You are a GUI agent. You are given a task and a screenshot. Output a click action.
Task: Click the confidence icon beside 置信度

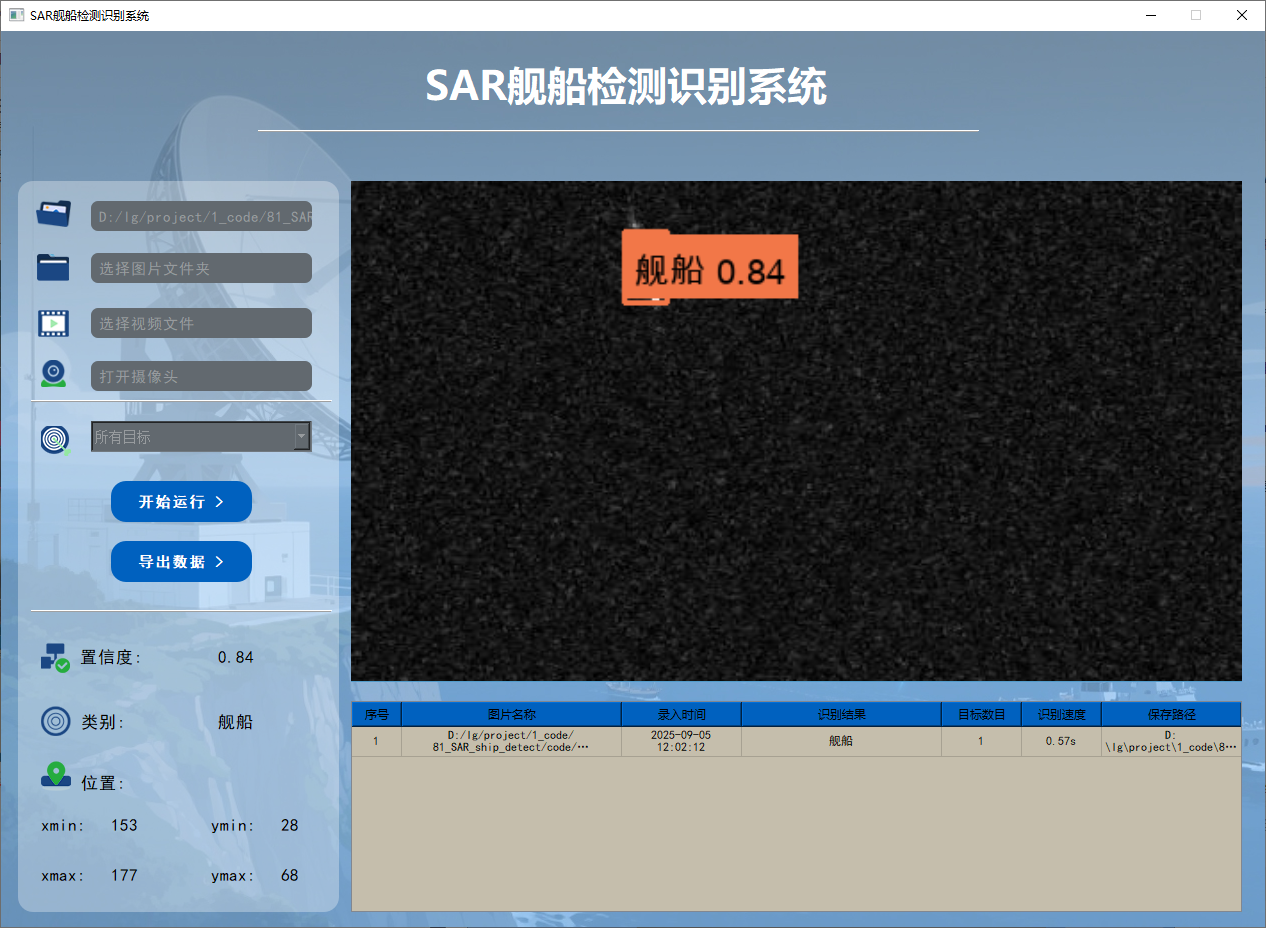(x=55, y=657)
